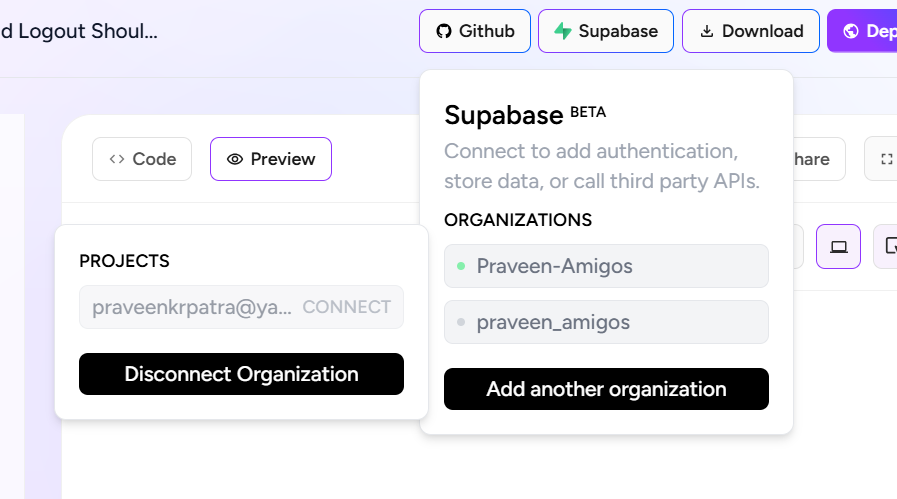Open the Github dropdown menu
Image resolution: width=897 pixels, height=499 pixels.
pyautogui.click(x=475, y=31)
